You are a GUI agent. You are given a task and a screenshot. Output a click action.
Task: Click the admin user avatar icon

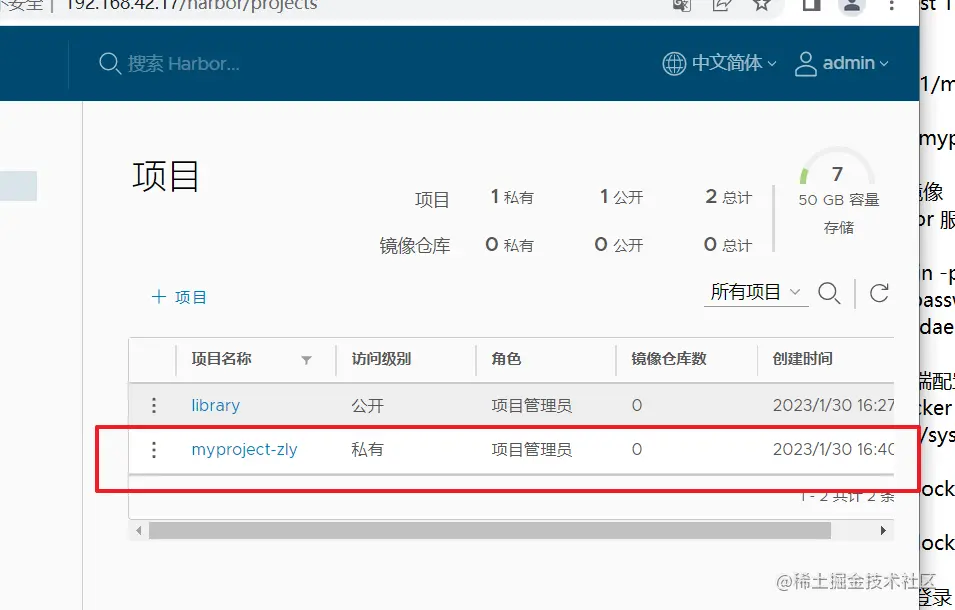point(805,63)
